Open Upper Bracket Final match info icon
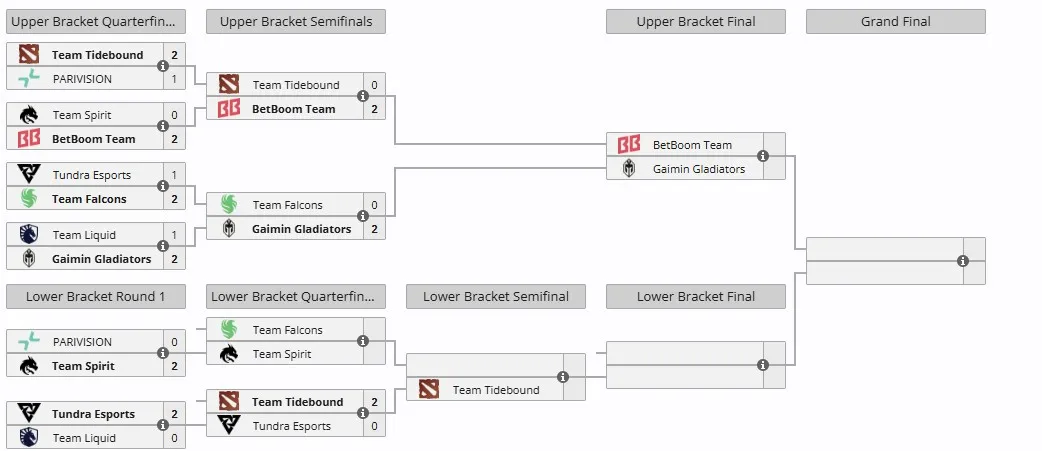Screen dimensions: 1042x451 click(x=763, y=156)
